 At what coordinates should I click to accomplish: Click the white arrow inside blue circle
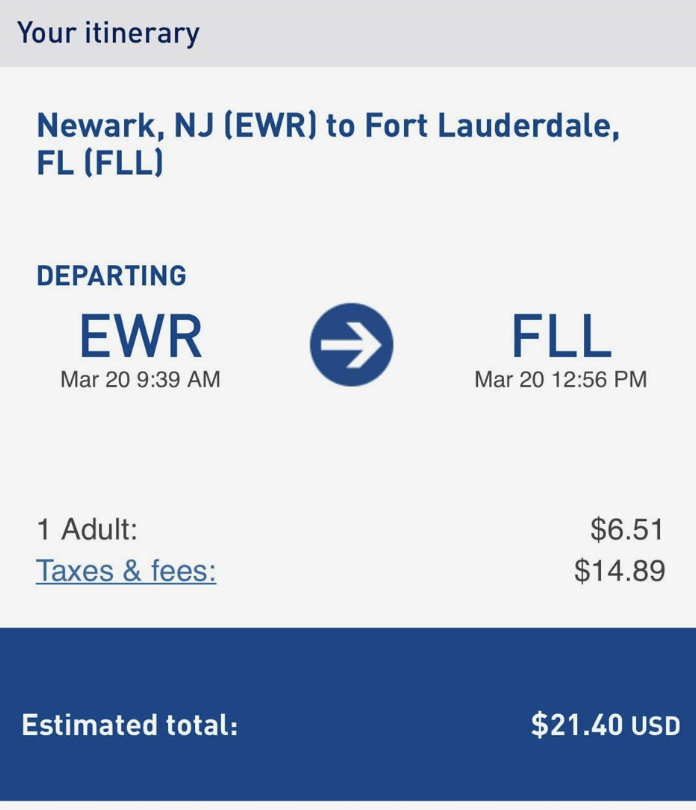pos(351,345)
